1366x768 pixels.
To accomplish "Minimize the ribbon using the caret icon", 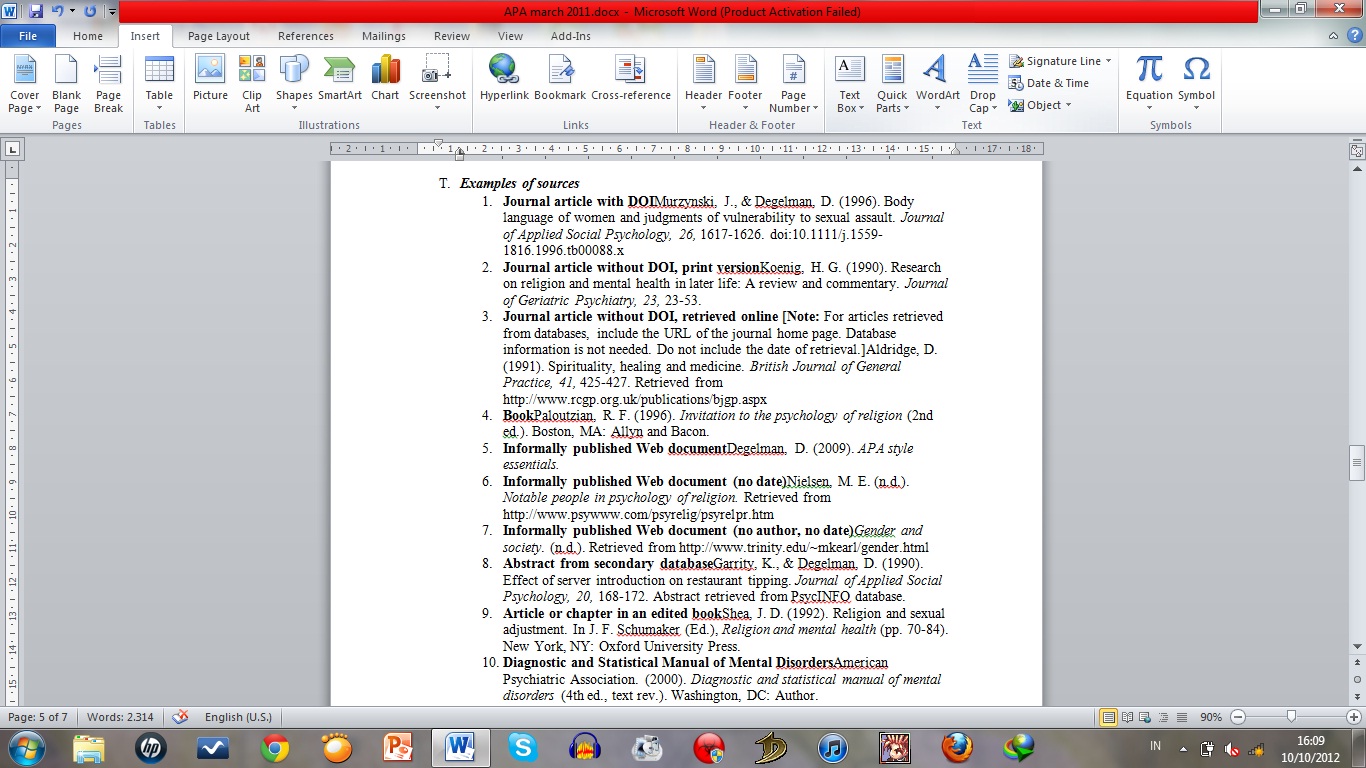I will [1333, 36].
